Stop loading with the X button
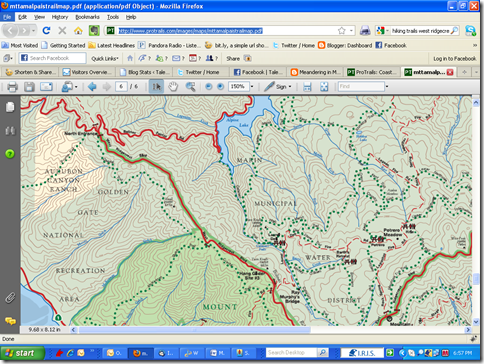The width and height of the screenshot is (484, 364). [62, 31]
